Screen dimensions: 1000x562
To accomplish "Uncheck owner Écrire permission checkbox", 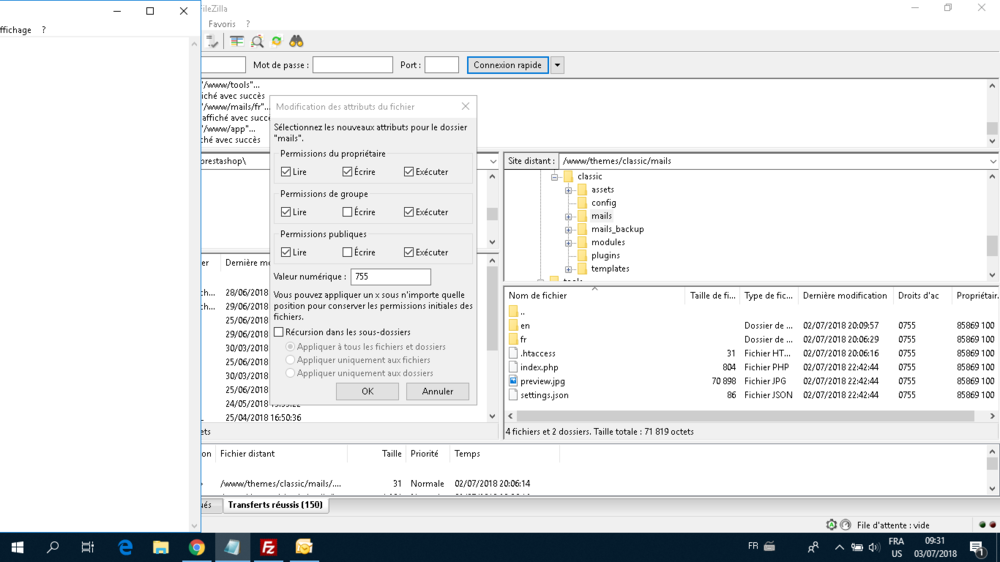I will click(x=347, y=172).
